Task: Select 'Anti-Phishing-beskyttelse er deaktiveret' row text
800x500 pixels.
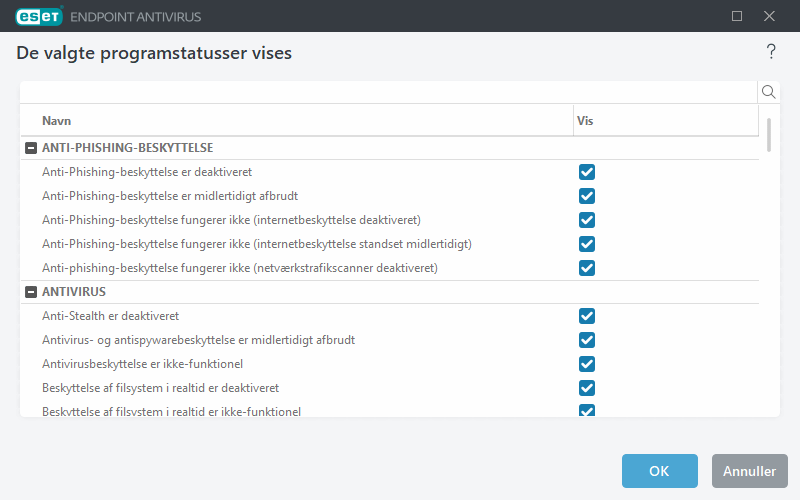Action: pyautogui.click(x=147, y=172)
